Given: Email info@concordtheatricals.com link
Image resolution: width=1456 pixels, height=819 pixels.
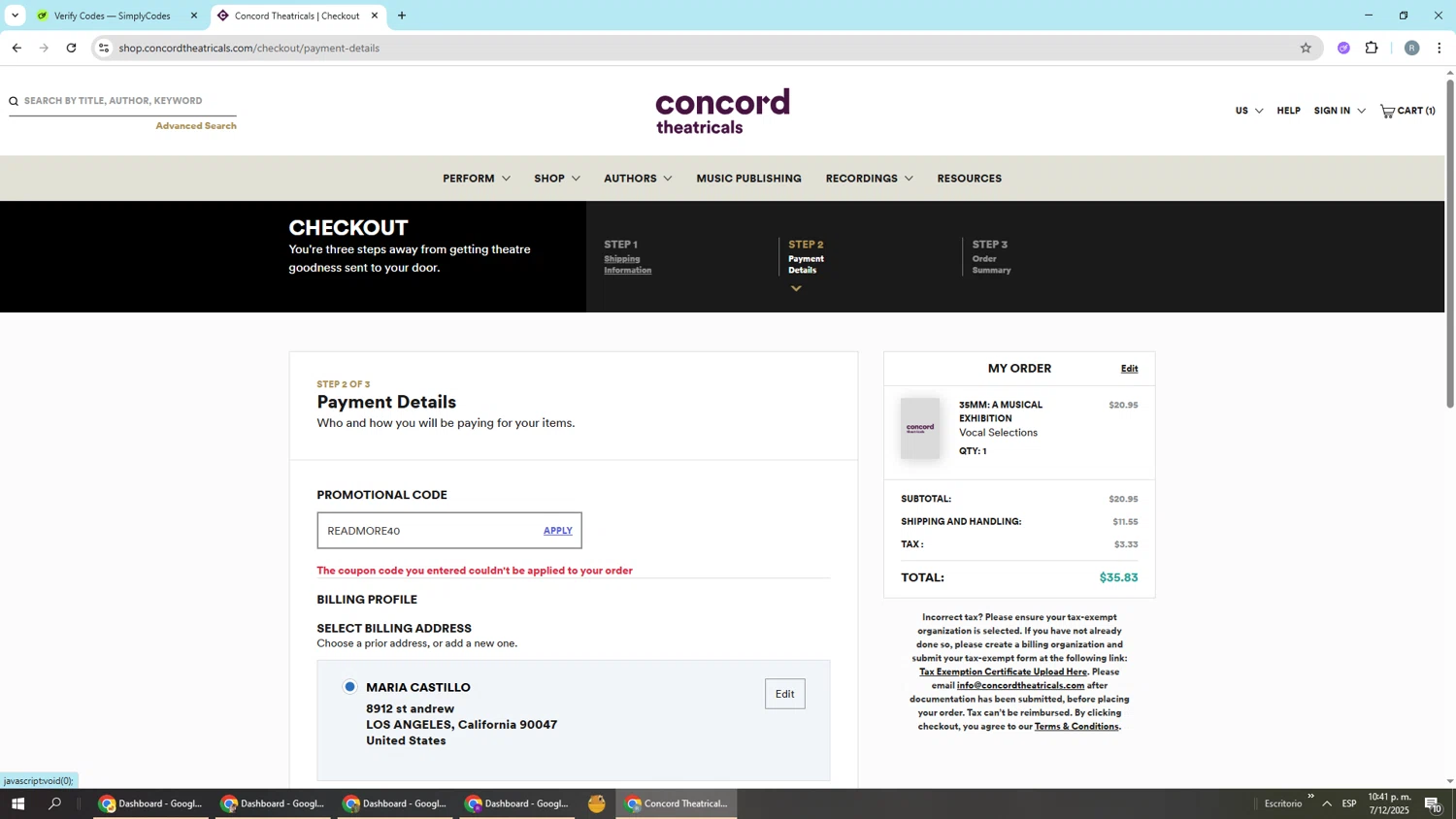Looking at the screenshot, I should click(1020, 685).
